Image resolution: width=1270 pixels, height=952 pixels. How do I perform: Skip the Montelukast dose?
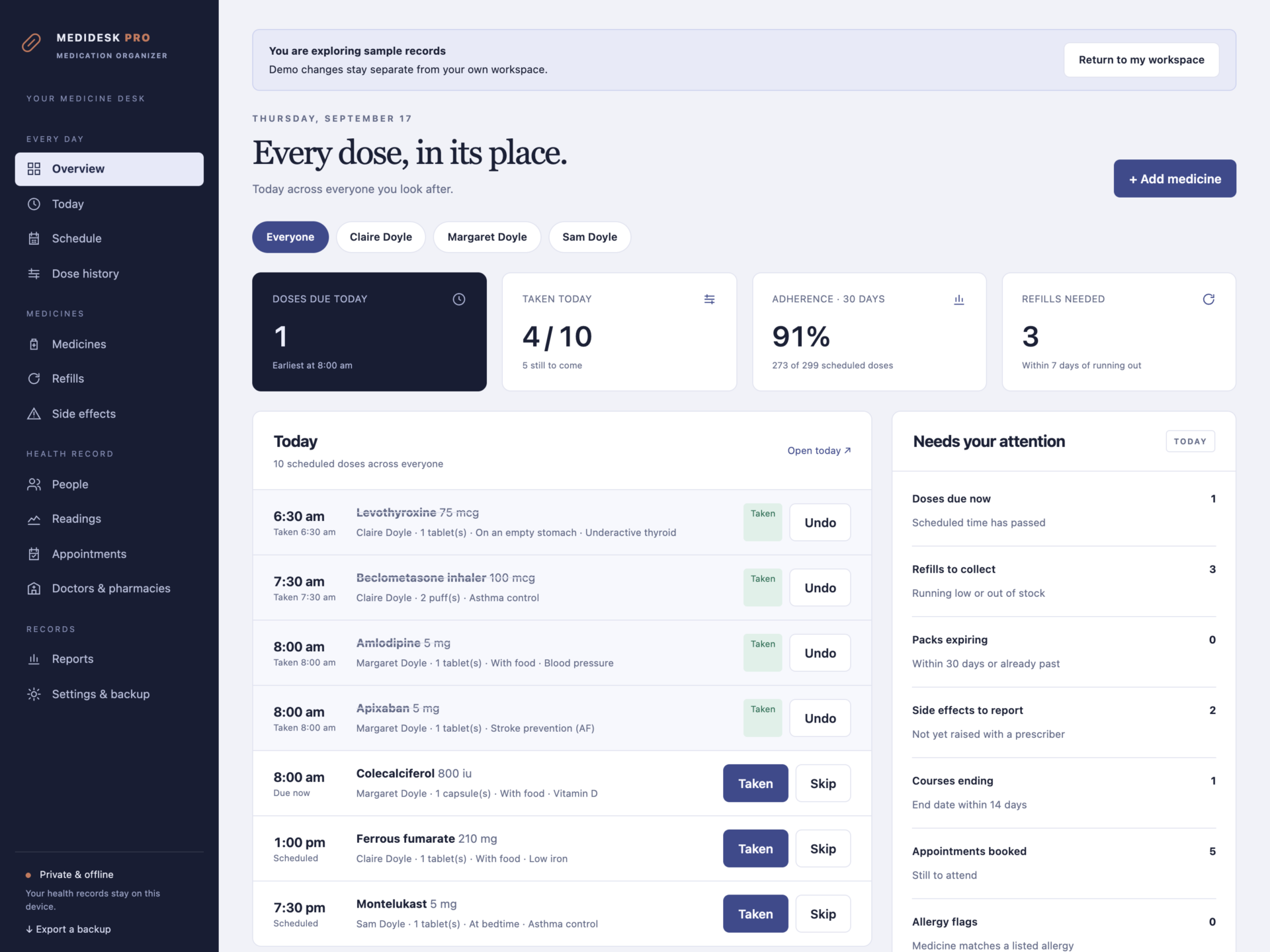click(823, 914)
